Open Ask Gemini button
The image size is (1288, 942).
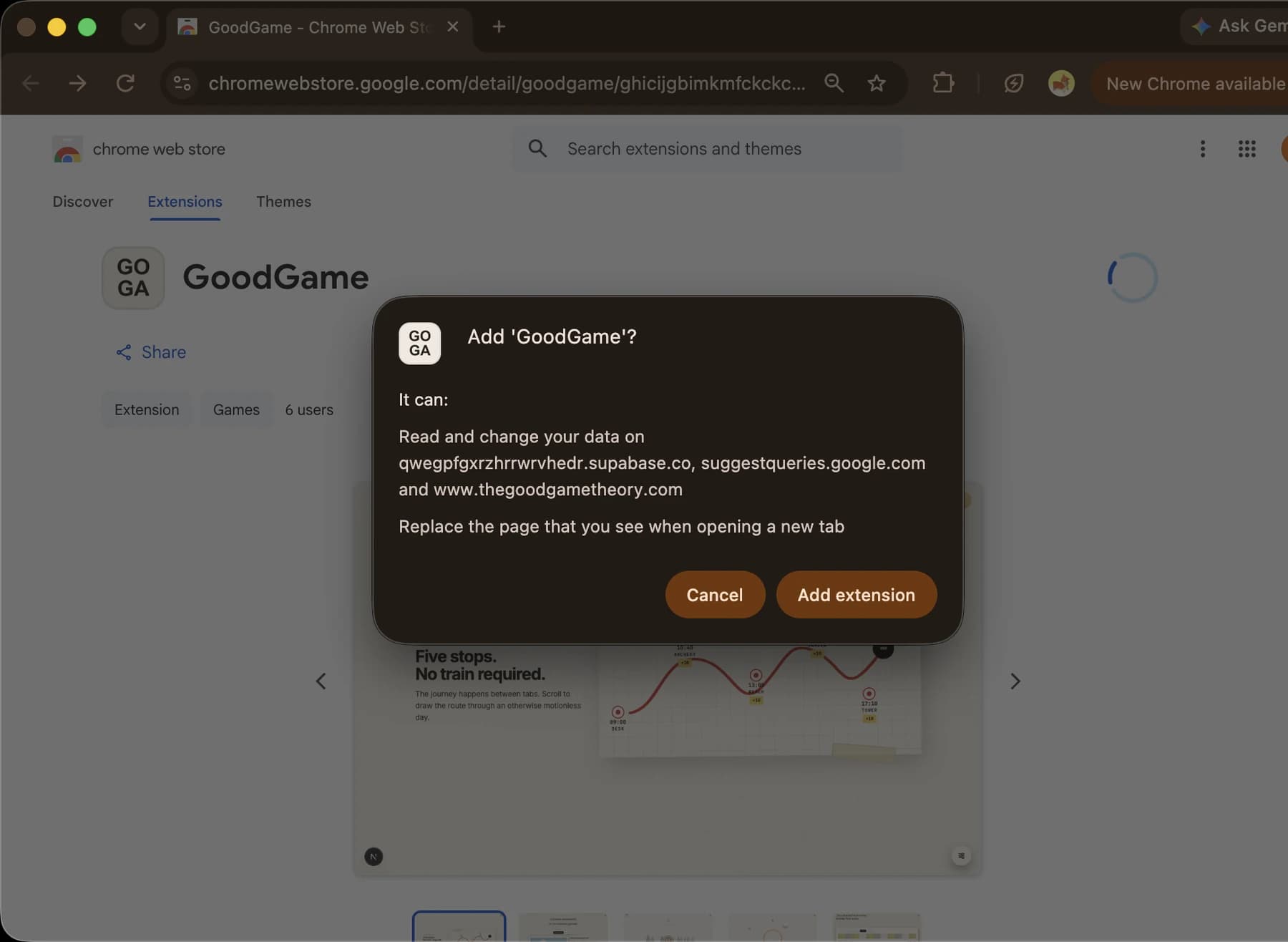[1236, 26]
